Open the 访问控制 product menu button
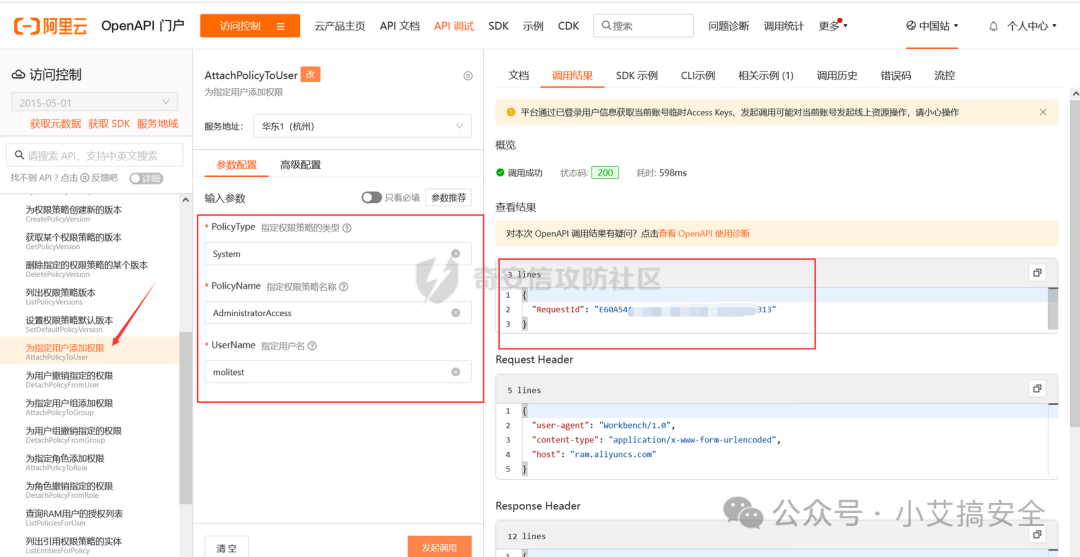The image size is (1080, 557). [x=250, y=26]
